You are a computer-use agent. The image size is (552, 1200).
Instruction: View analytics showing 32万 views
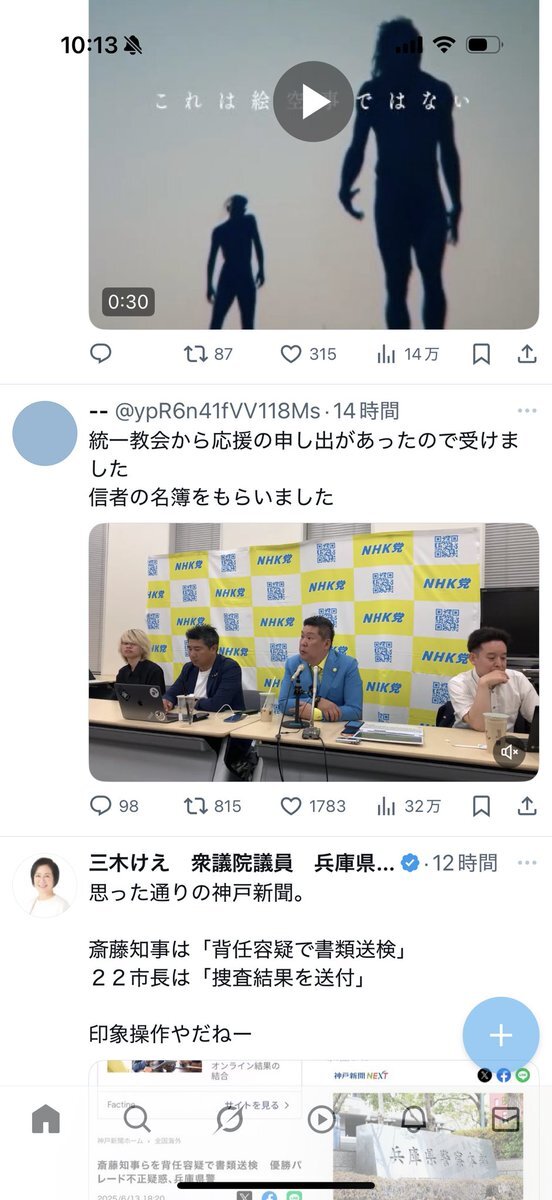408,806
